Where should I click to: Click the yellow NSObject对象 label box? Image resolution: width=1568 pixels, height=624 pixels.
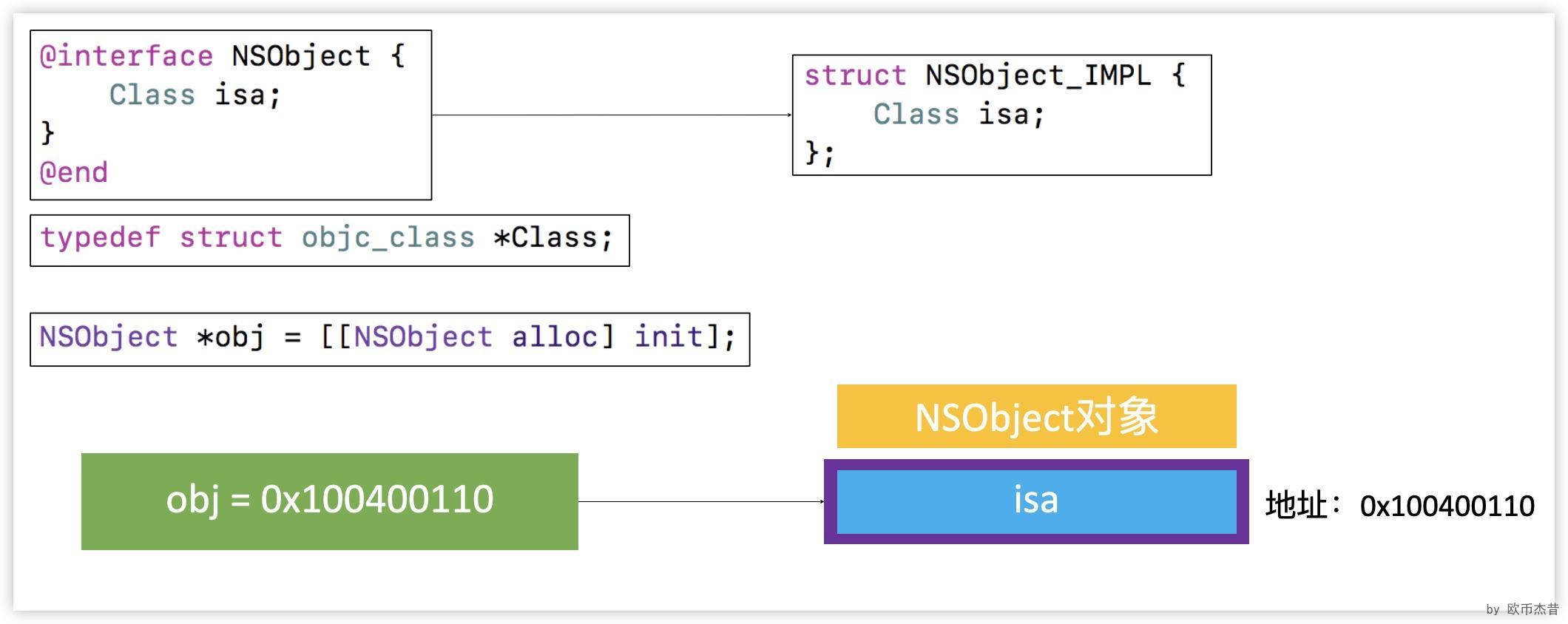tap(1035, 416)
